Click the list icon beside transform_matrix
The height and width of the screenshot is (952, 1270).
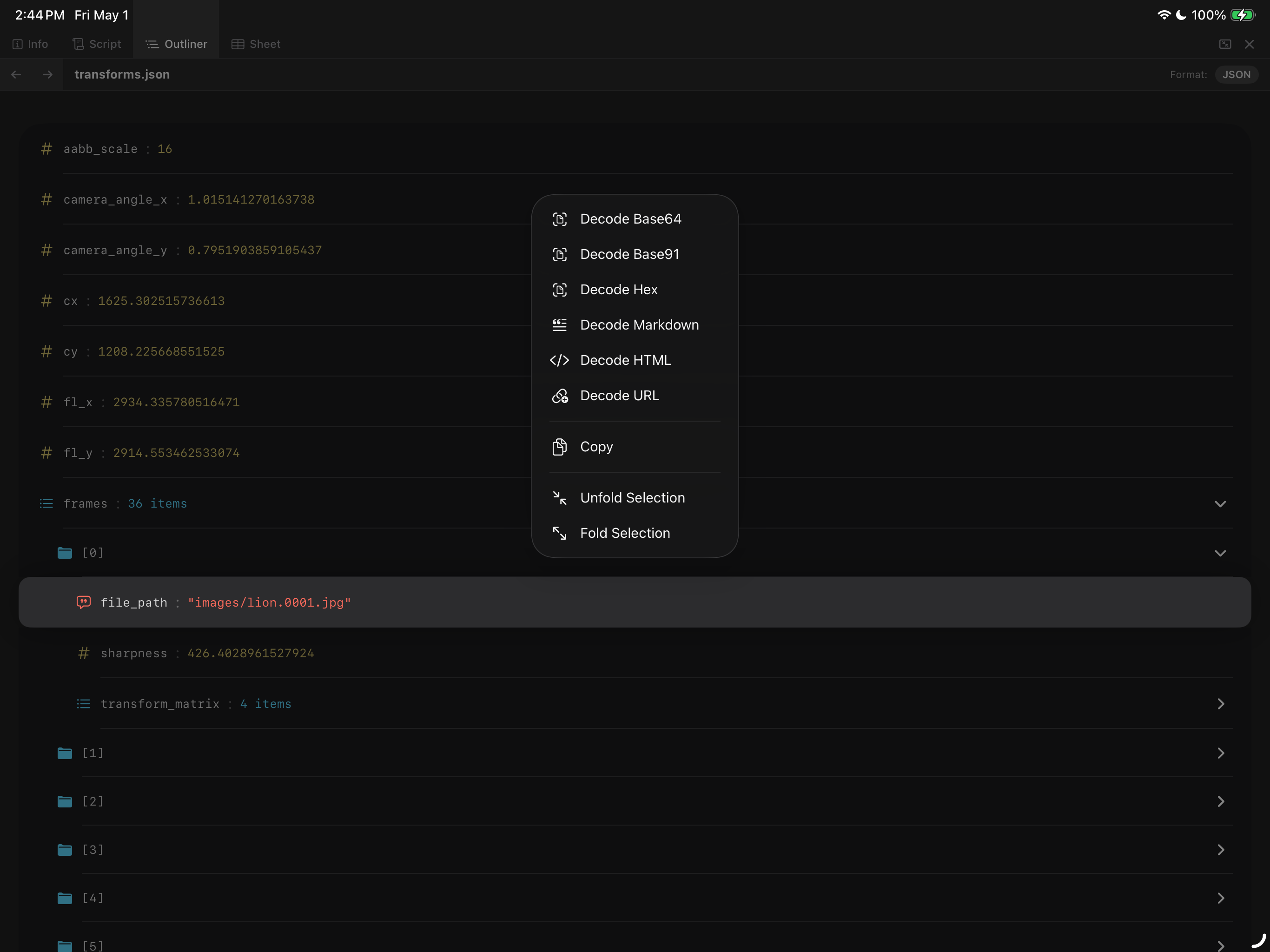(84, 704)
